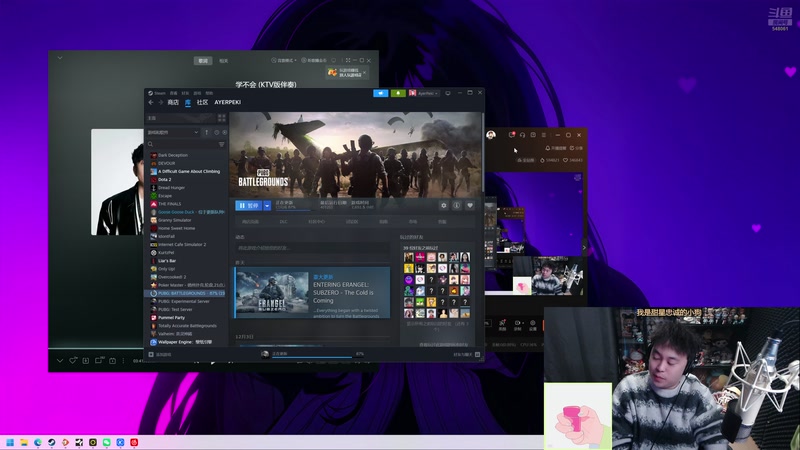Screen dimensions: 800x450
Task: Click the blue announcements megaphone button
Action: click(x=381, y=93)
